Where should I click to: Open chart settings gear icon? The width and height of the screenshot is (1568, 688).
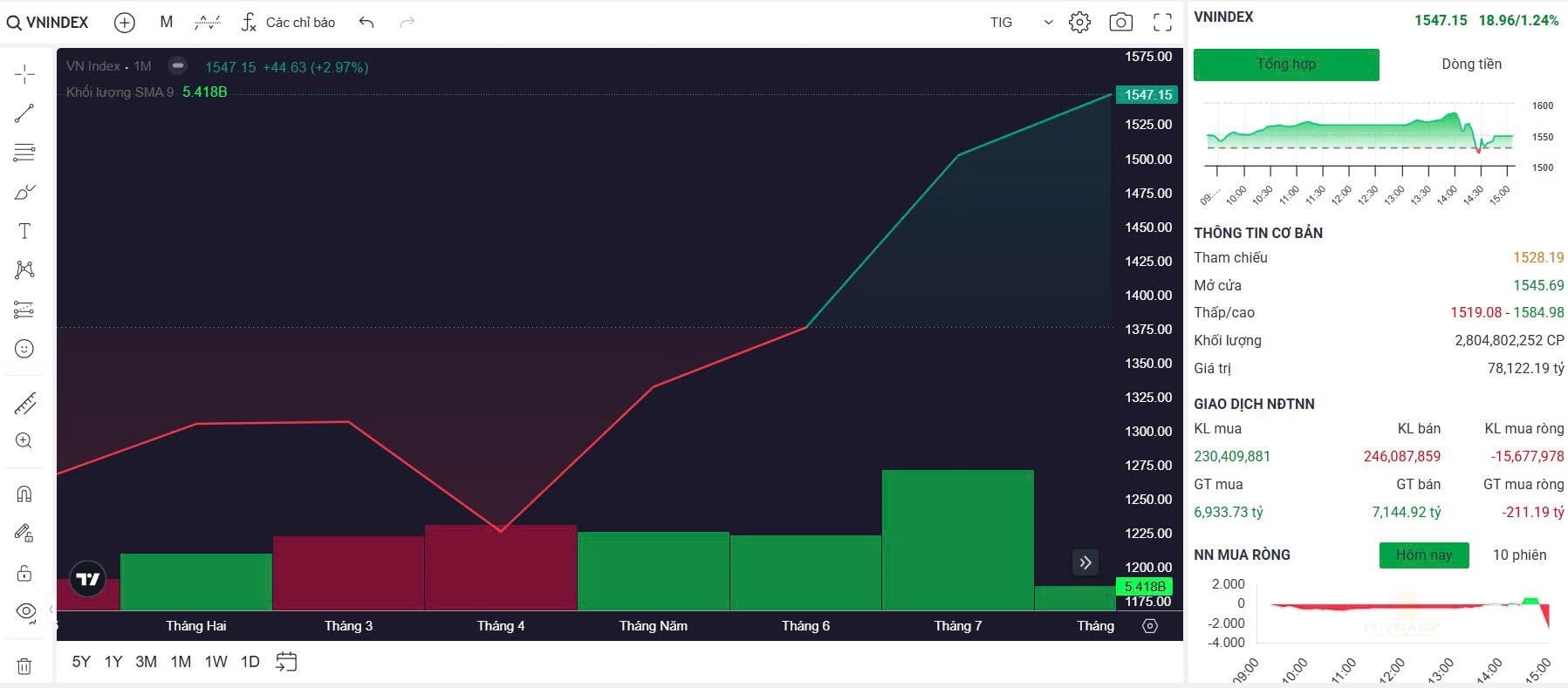point(1079,23)
